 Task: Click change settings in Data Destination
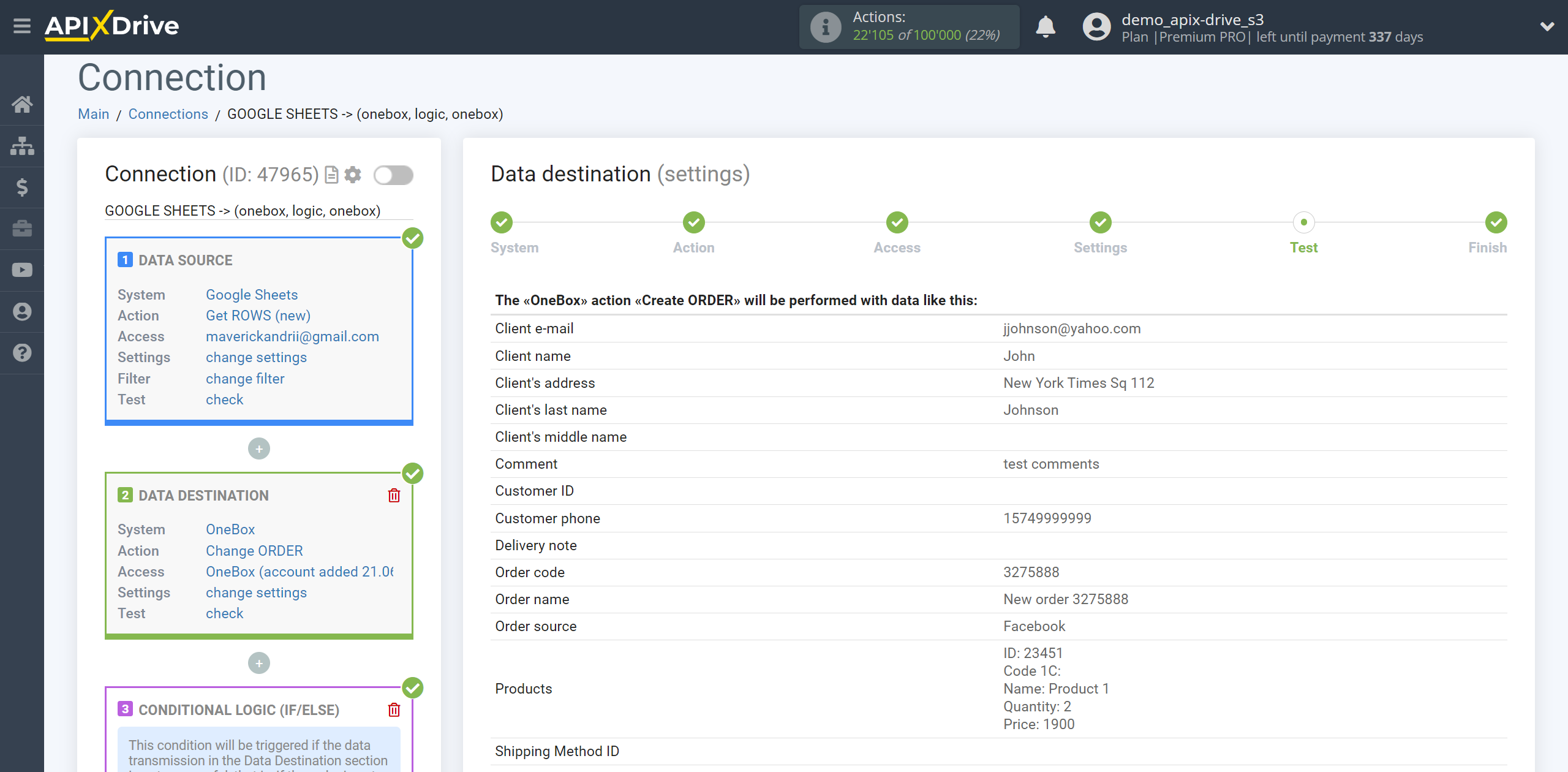(256, 592)
